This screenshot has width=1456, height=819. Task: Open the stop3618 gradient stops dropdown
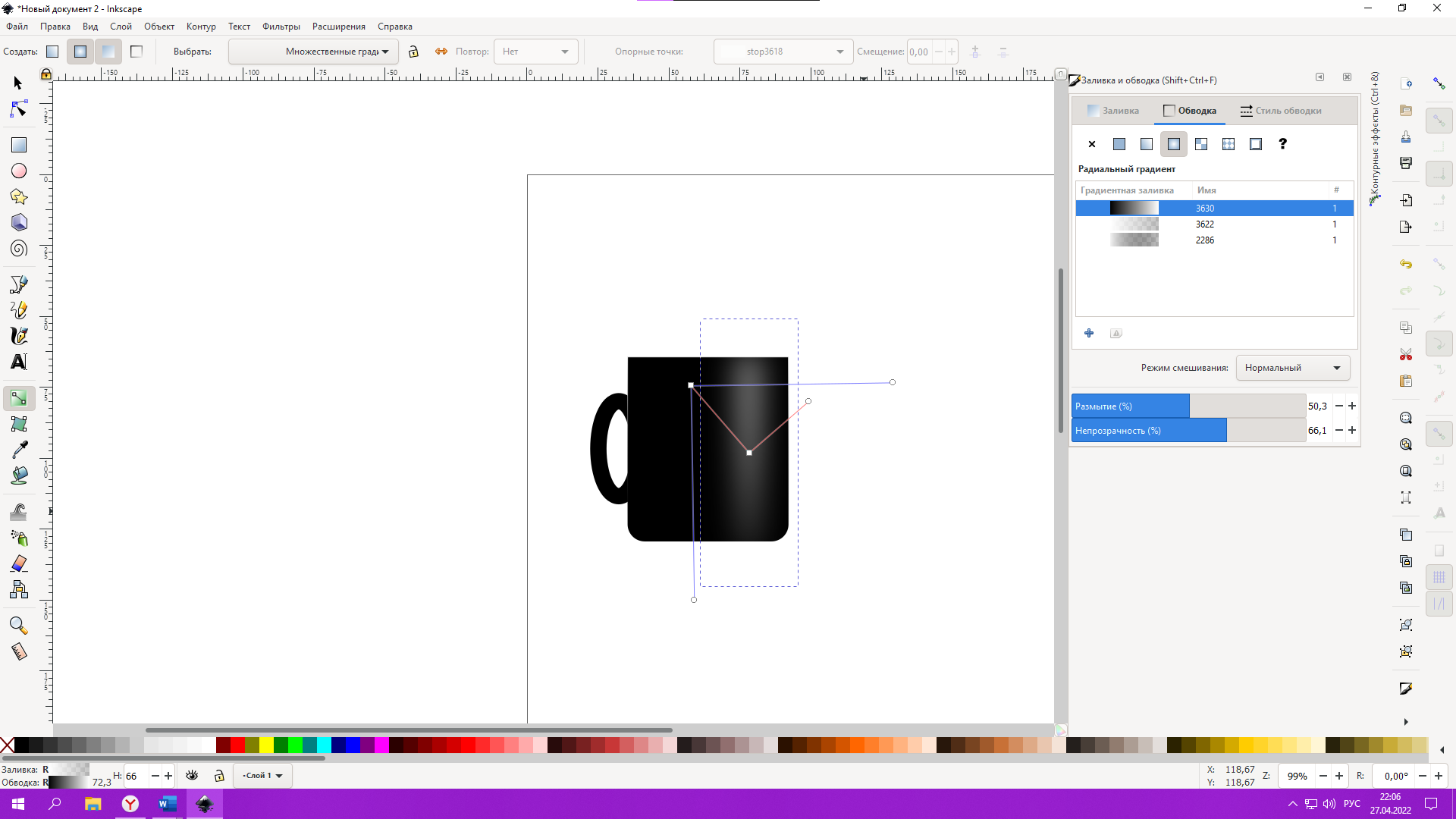(783, 52)
